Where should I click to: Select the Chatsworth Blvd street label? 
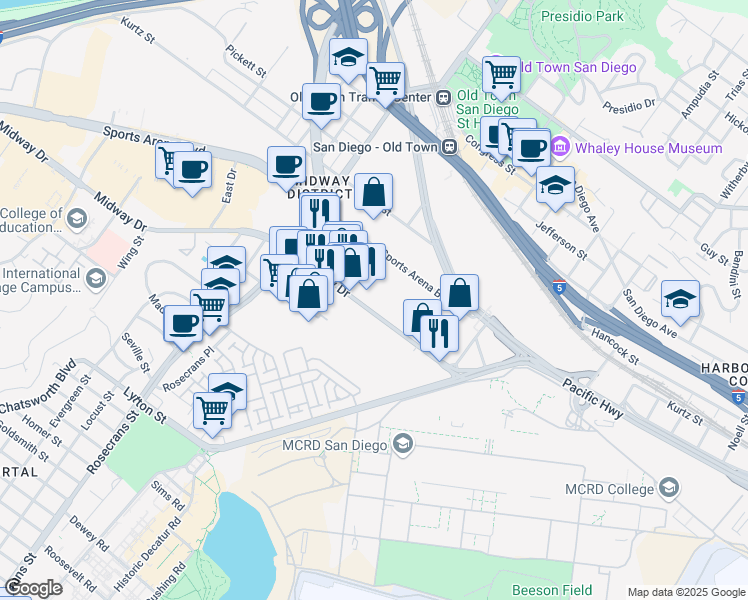(38, 387)
